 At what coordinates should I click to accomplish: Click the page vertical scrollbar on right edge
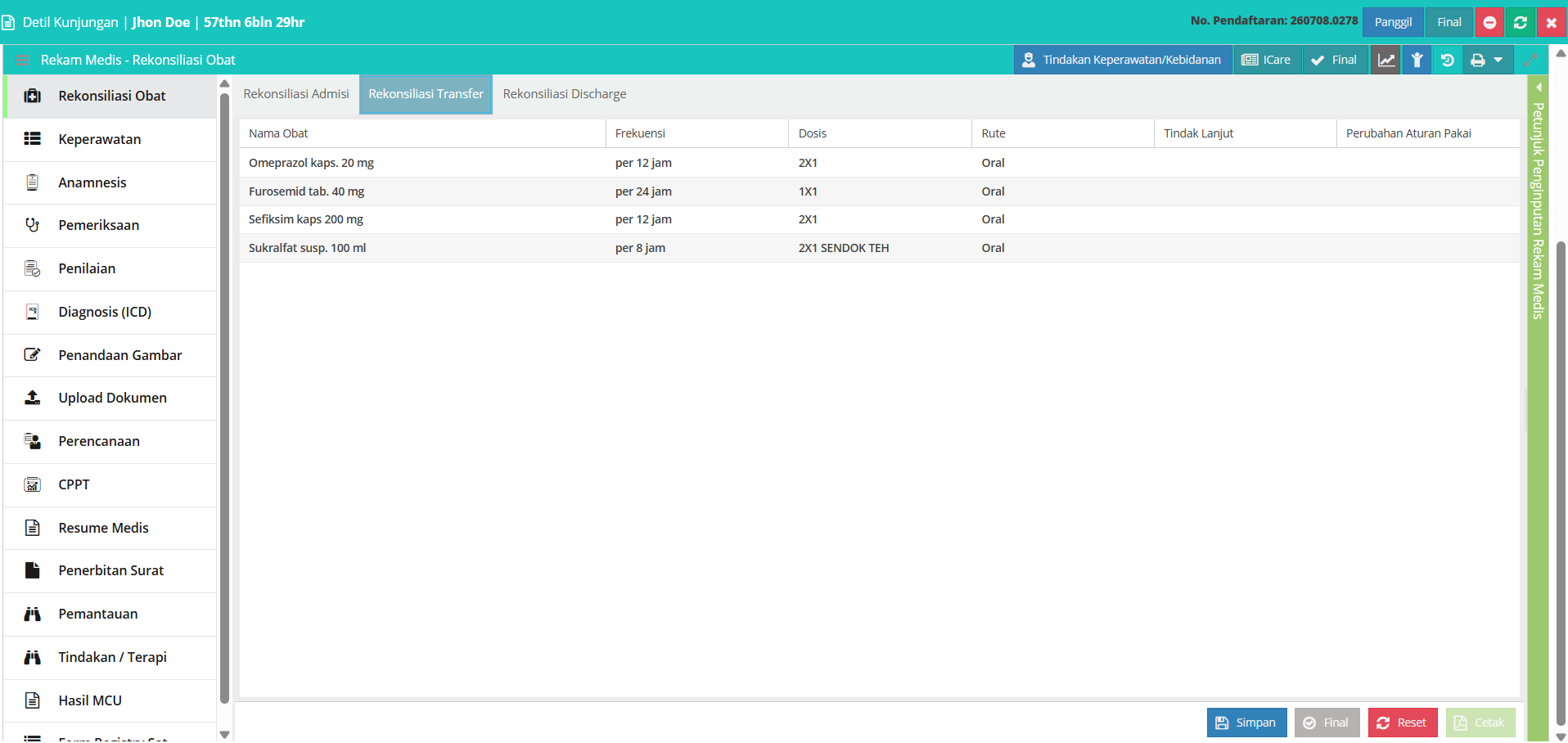pyautogui.click(x=1561, y=483)
